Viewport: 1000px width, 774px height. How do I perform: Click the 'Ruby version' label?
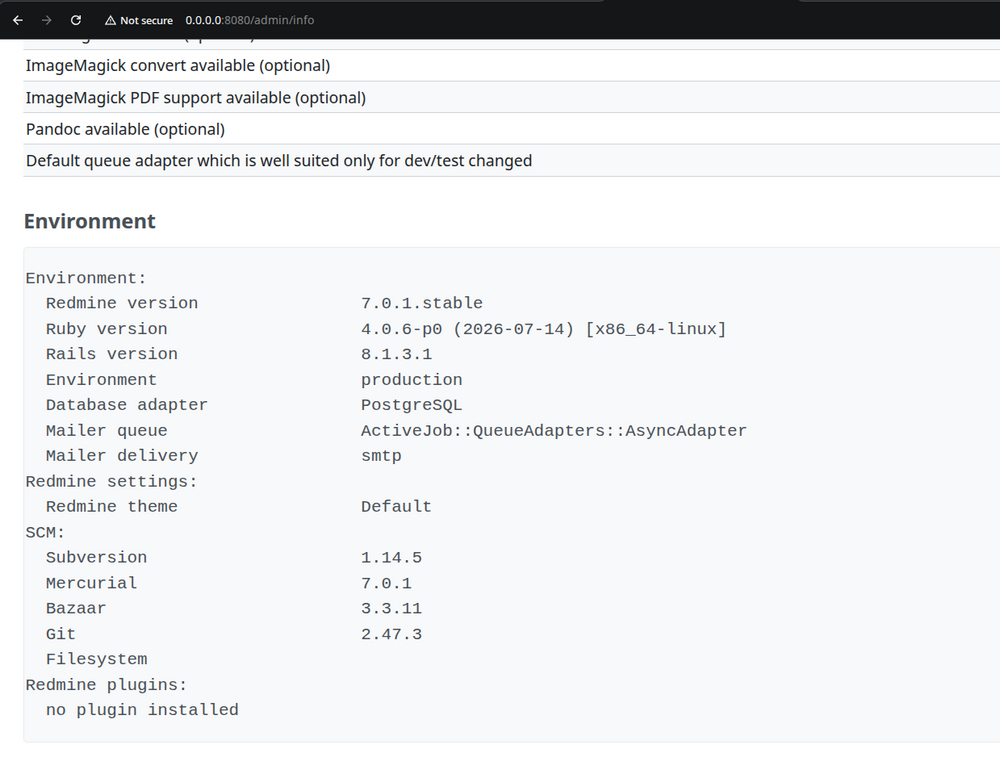[x=107, y=329]
